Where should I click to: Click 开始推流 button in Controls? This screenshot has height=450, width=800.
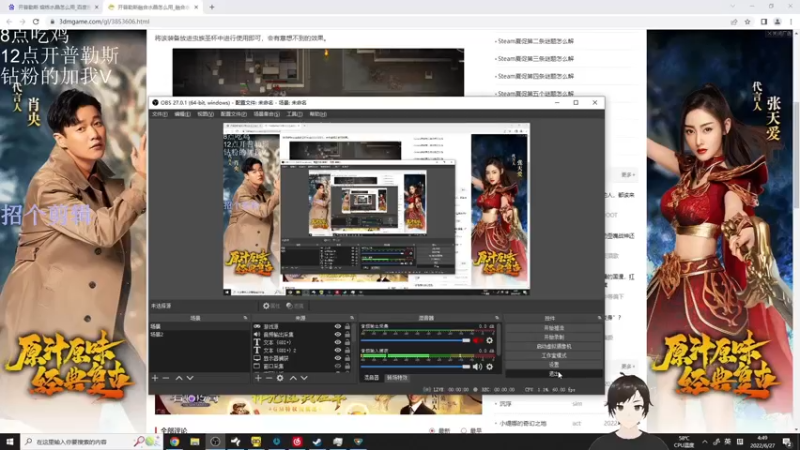554,328
